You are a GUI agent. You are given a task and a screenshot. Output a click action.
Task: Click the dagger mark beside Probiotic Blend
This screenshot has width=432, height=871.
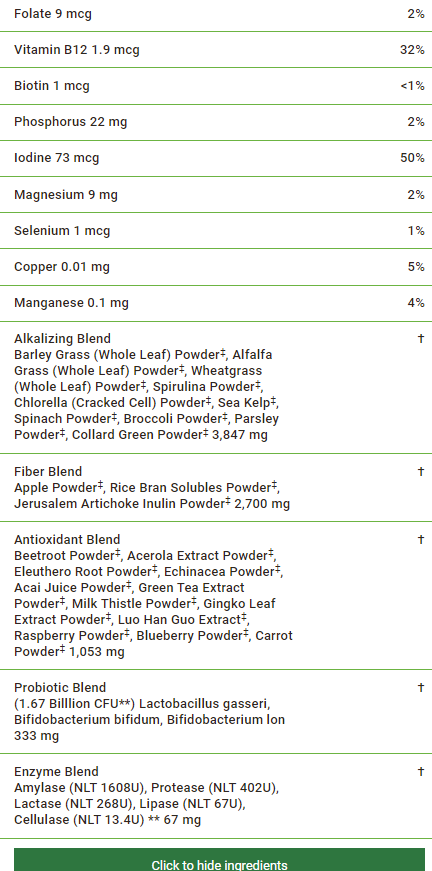421,688
